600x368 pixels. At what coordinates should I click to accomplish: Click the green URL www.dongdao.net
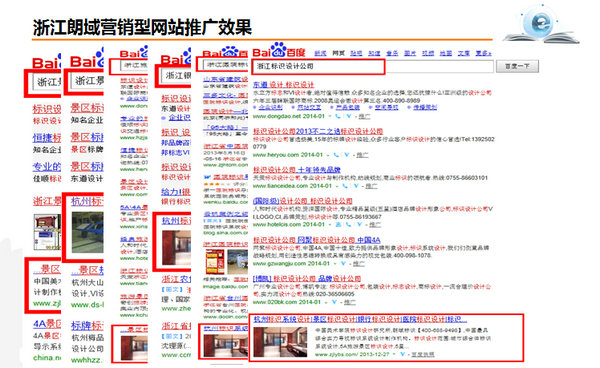tap(277, 116)
